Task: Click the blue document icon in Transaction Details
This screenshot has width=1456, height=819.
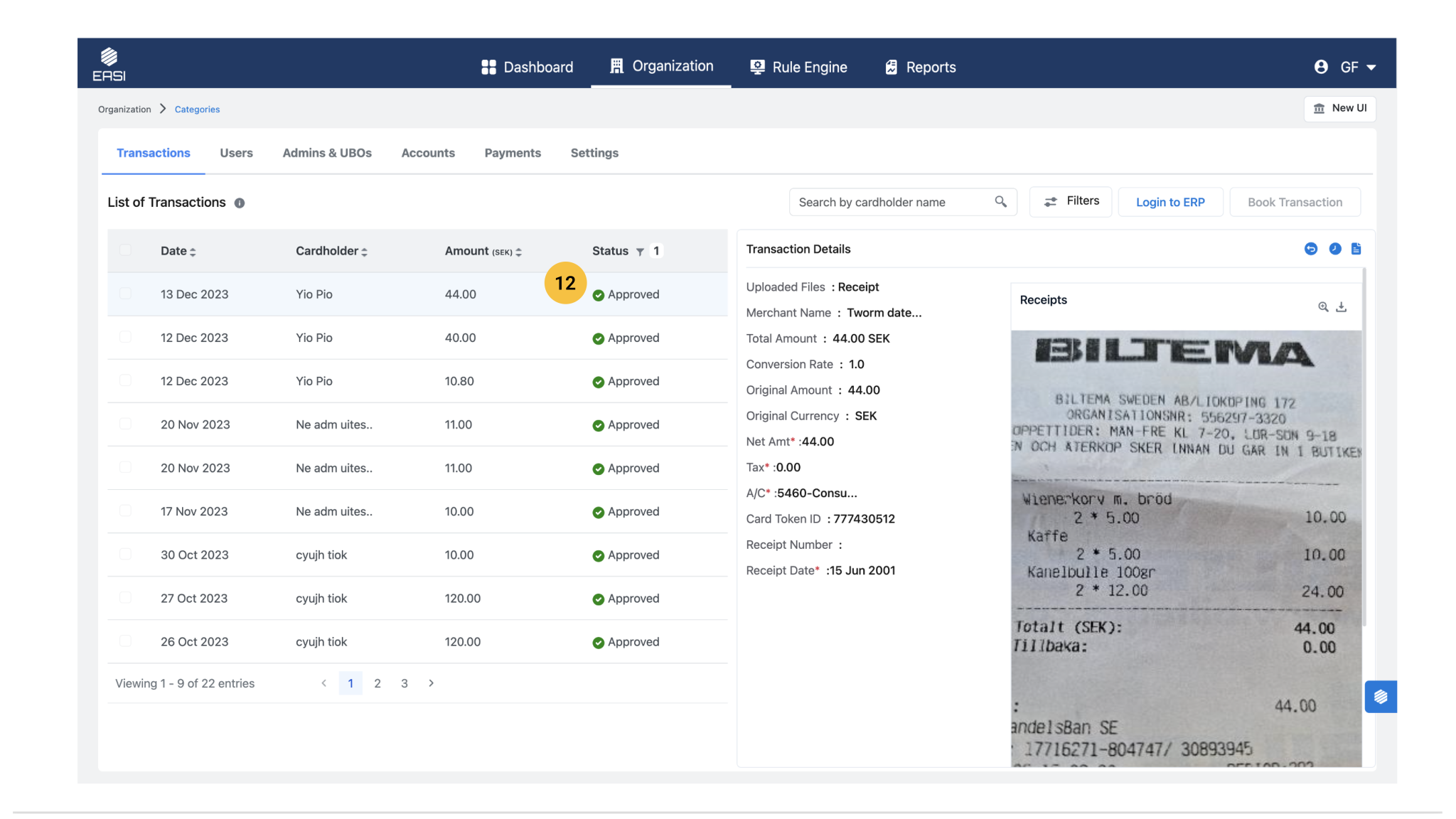Action: click(x=1356, y=249)
